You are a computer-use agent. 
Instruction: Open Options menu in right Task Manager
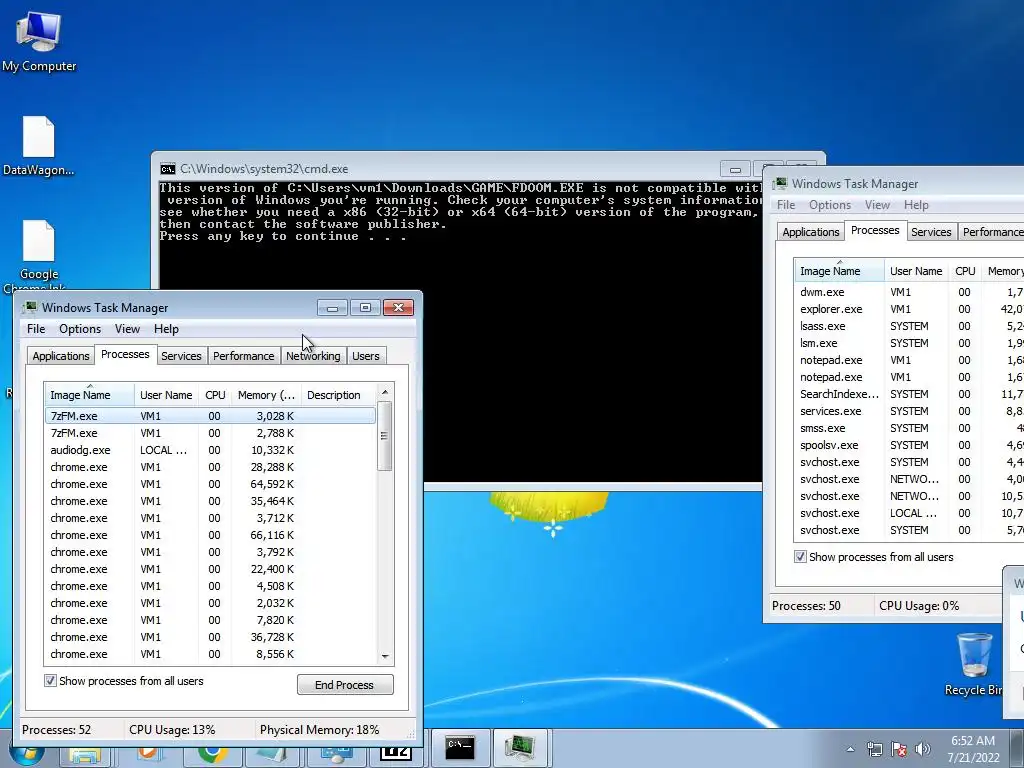[830, 204]
